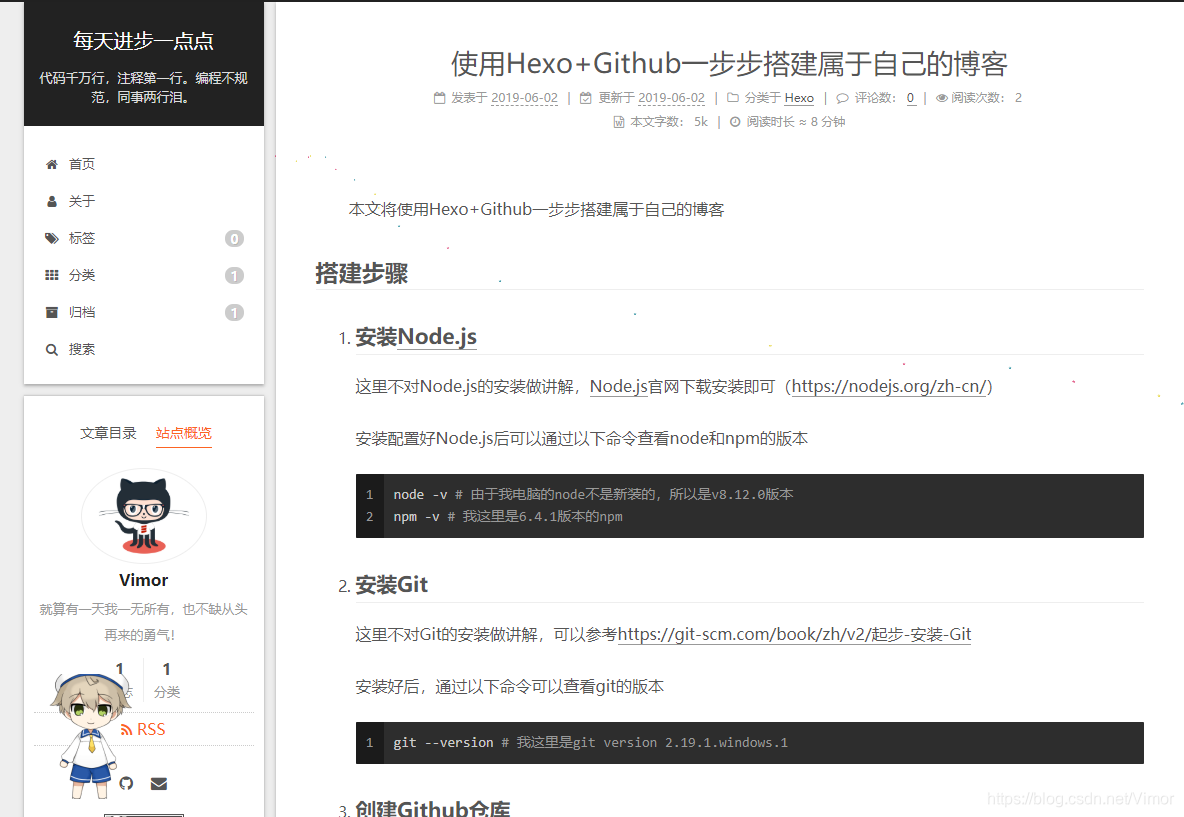Click the published date 2019-06-02 after 发表于
Viewport: 1184px width, 817px height.
click(524, 97)
